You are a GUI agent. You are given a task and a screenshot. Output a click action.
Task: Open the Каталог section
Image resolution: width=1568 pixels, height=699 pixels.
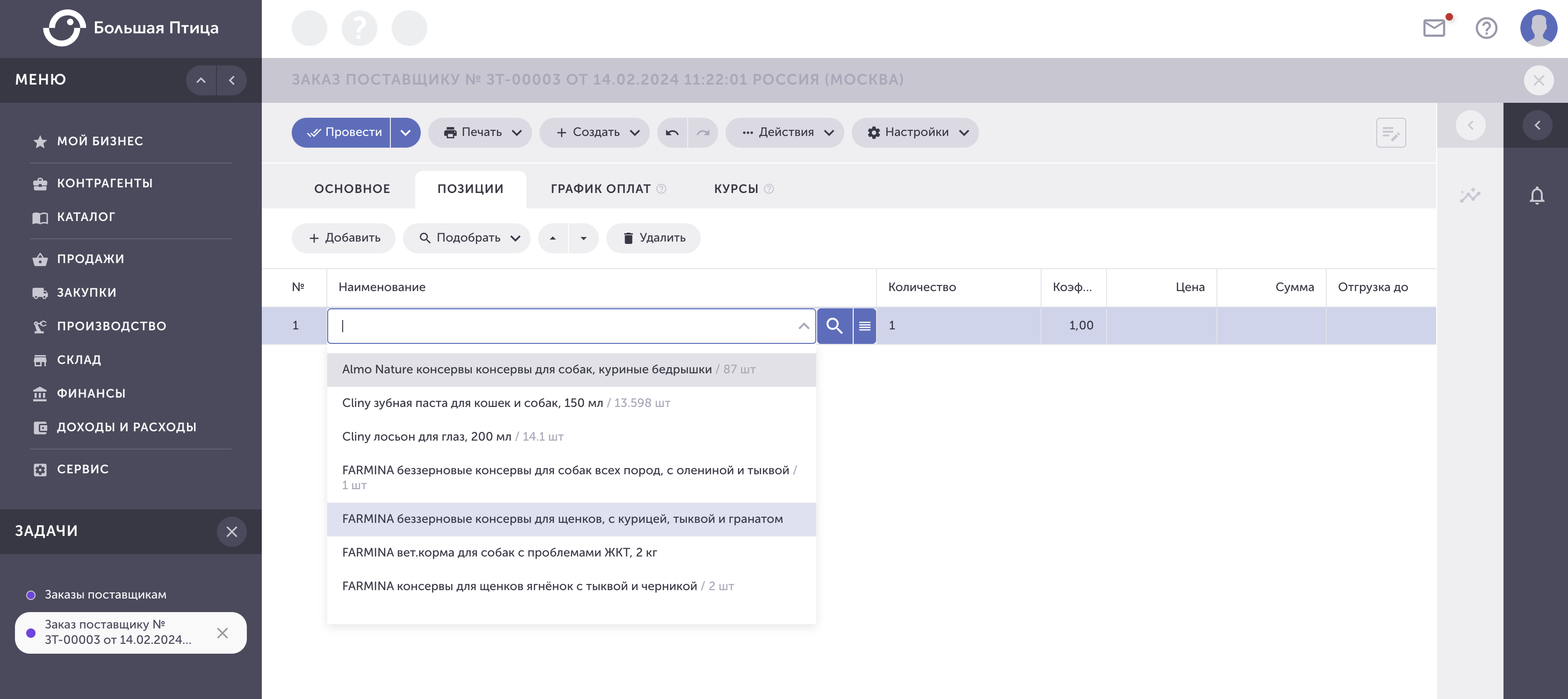[74, 217]
